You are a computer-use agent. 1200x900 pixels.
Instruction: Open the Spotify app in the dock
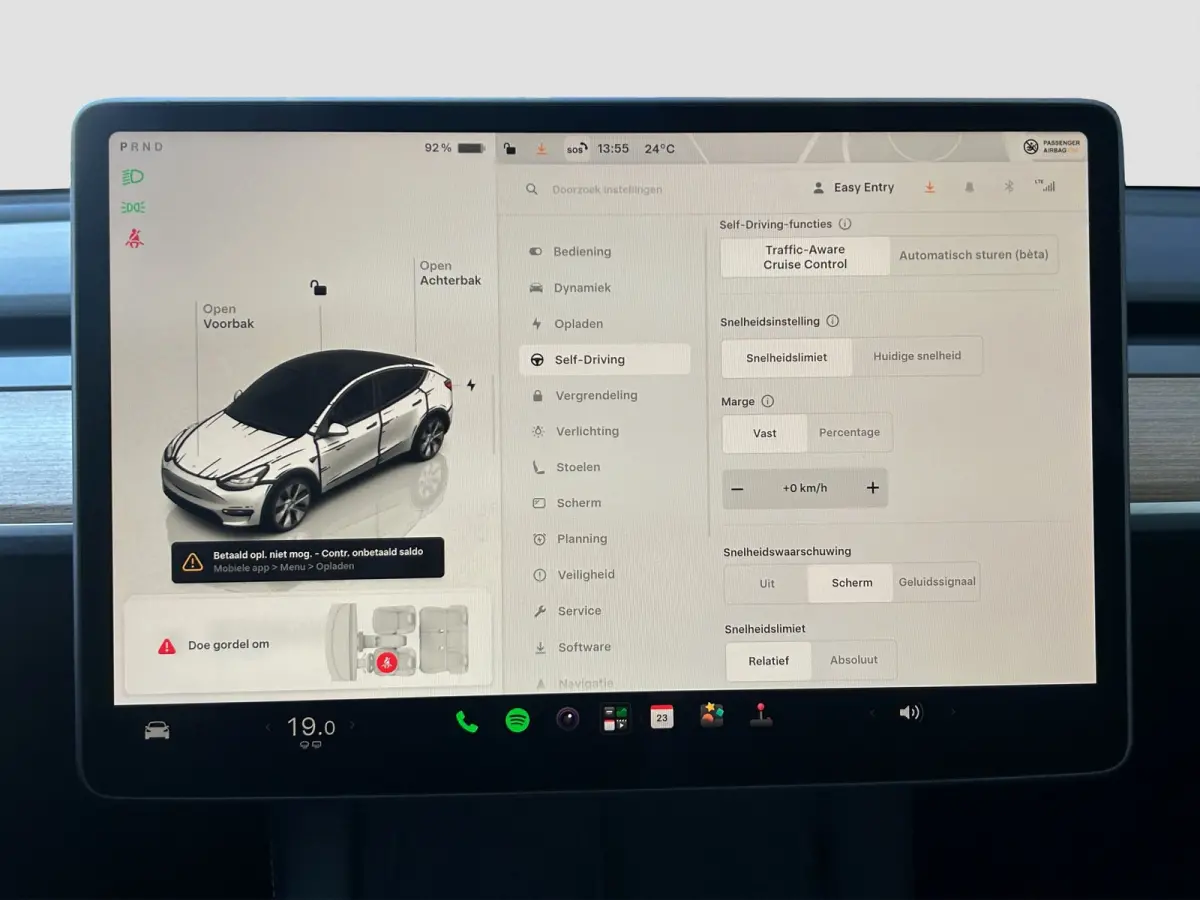pos(517,720)
